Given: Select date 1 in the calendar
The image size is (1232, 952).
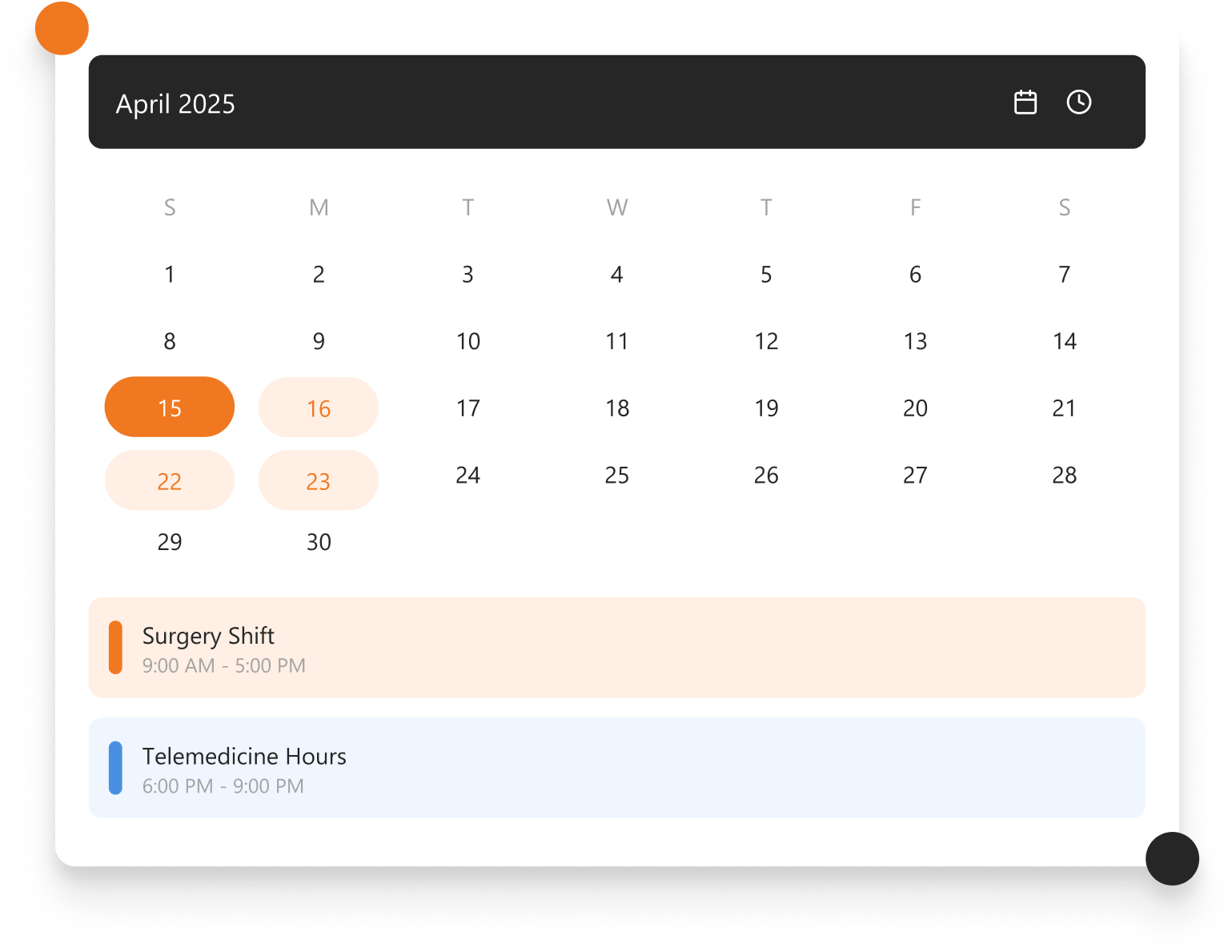Looking at the screenshot, I should click(170, 275).
